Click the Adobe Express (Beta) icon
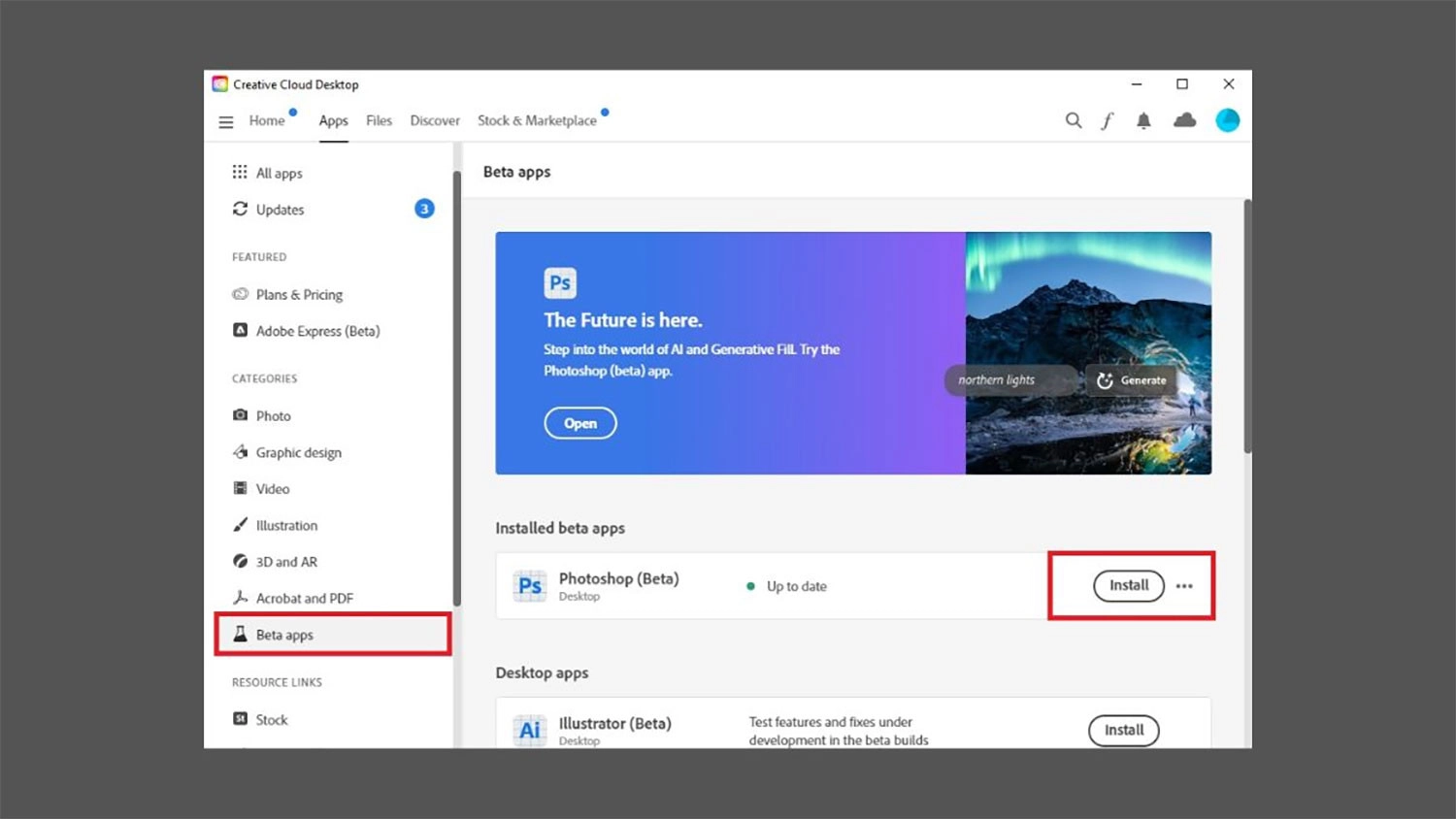The width and height of the screenshot is (1456, 819). [x=240, y=330]
